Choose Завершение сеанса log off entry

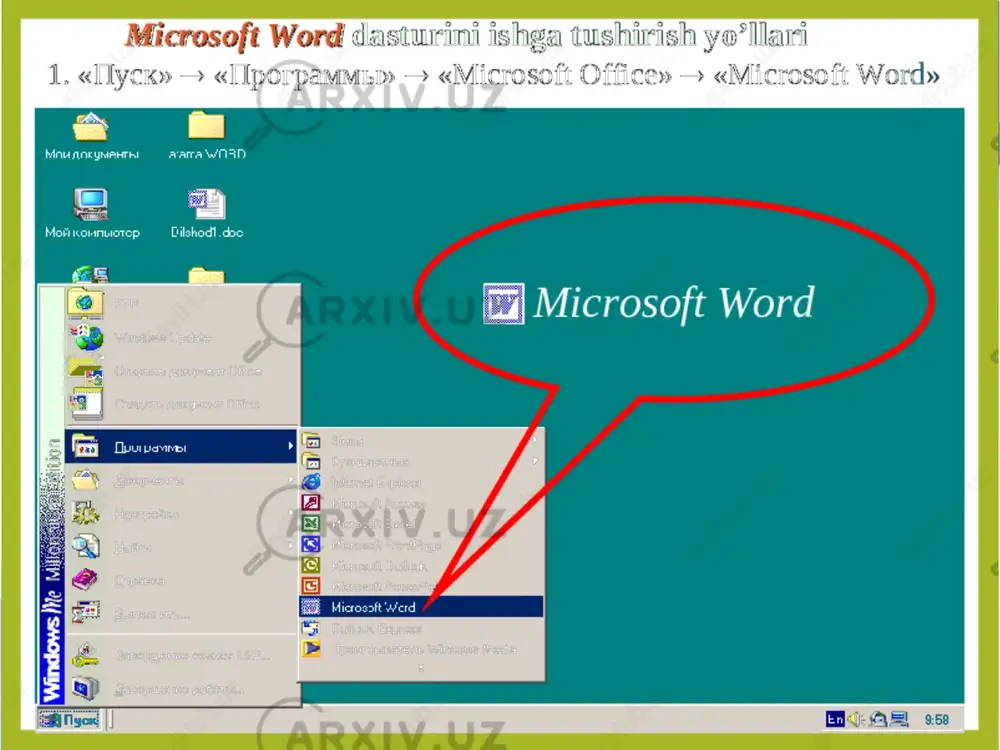tap(182, 655)
